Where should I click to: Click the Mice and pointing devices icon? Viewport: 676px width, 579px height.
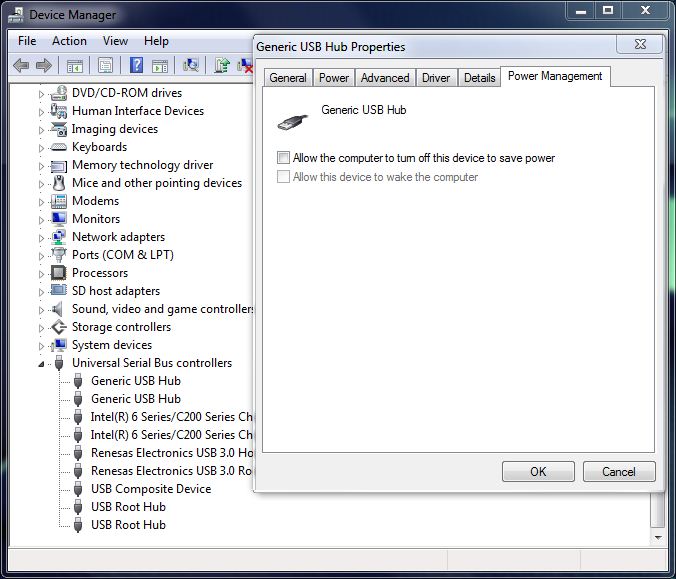[59, 183]
